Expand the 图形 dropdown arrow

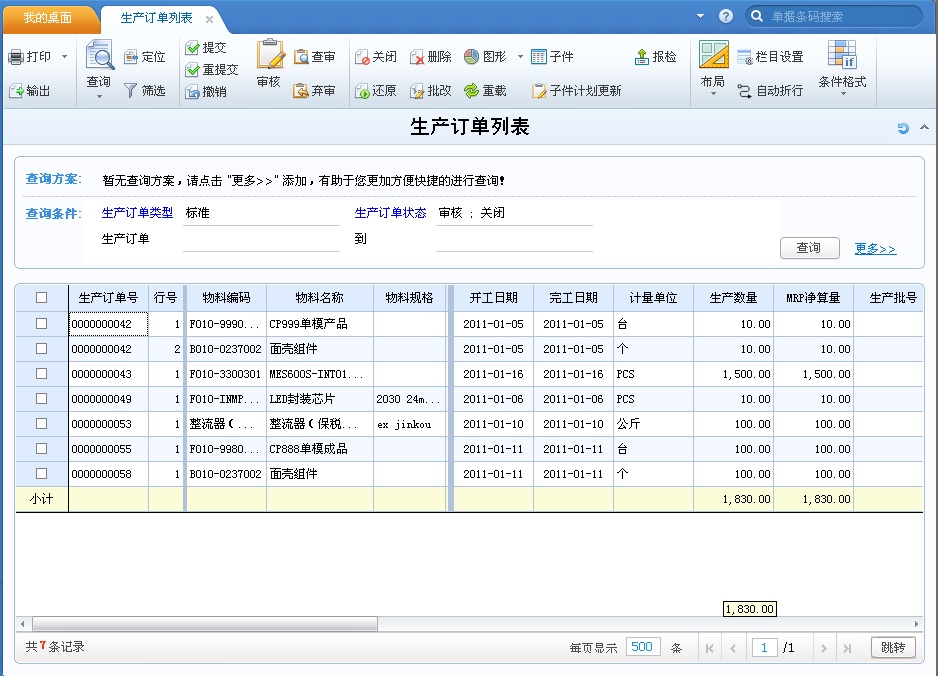pos(520,57)
